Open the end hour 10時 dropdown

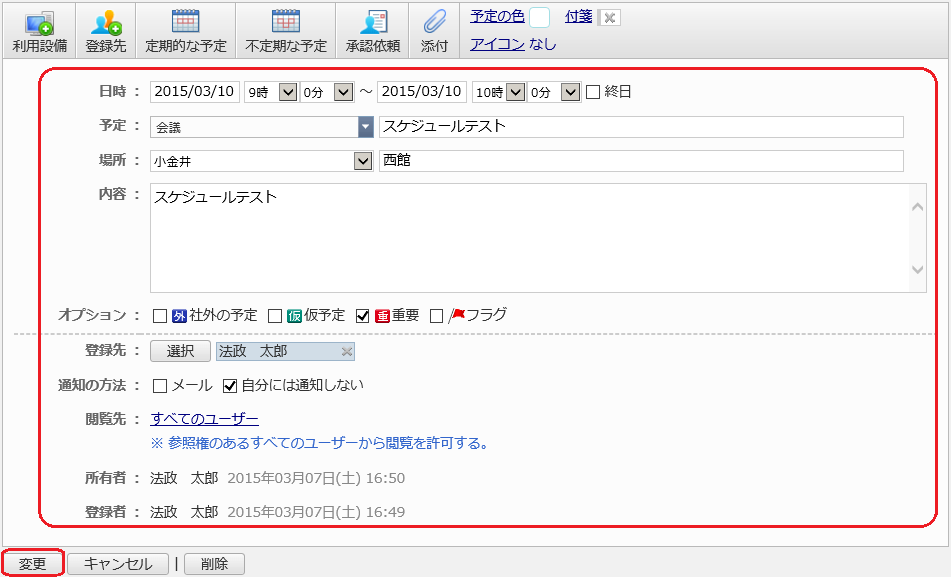point(499,92)
